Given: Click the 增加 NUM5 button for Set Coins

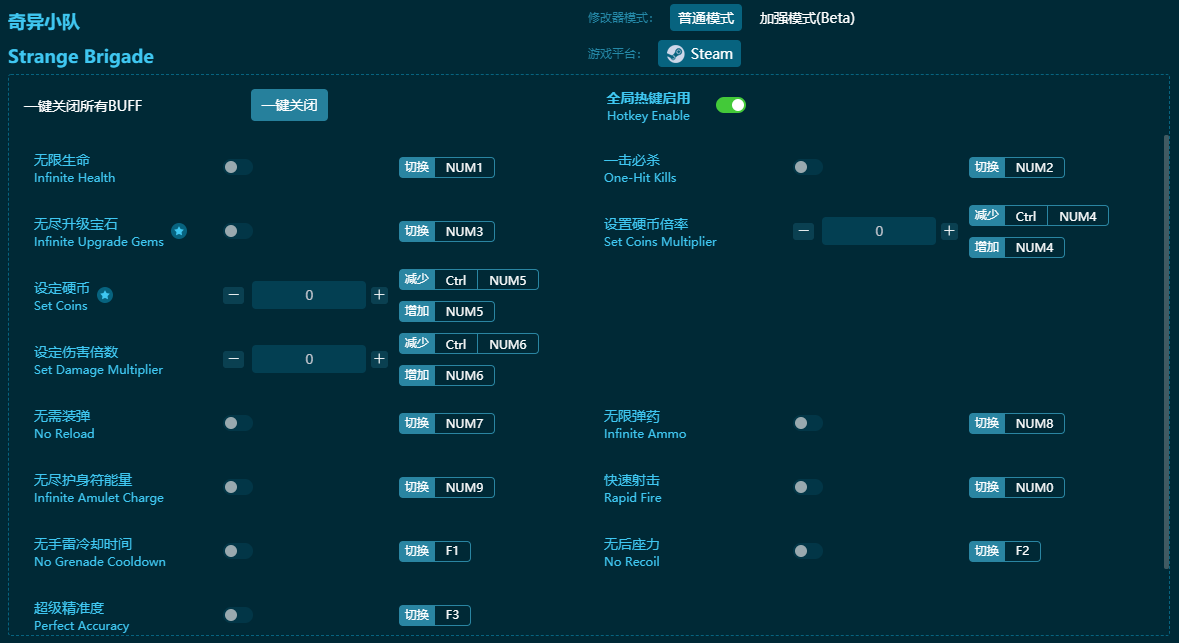Looking at the screenshot, I should pos(446,311).
